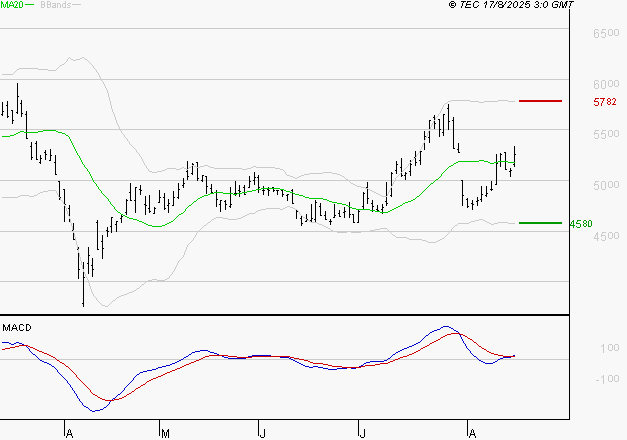This screenshot has height=440, width=627.
Task: Click the 4500 price axis label
Action: [x=606, y=237]
